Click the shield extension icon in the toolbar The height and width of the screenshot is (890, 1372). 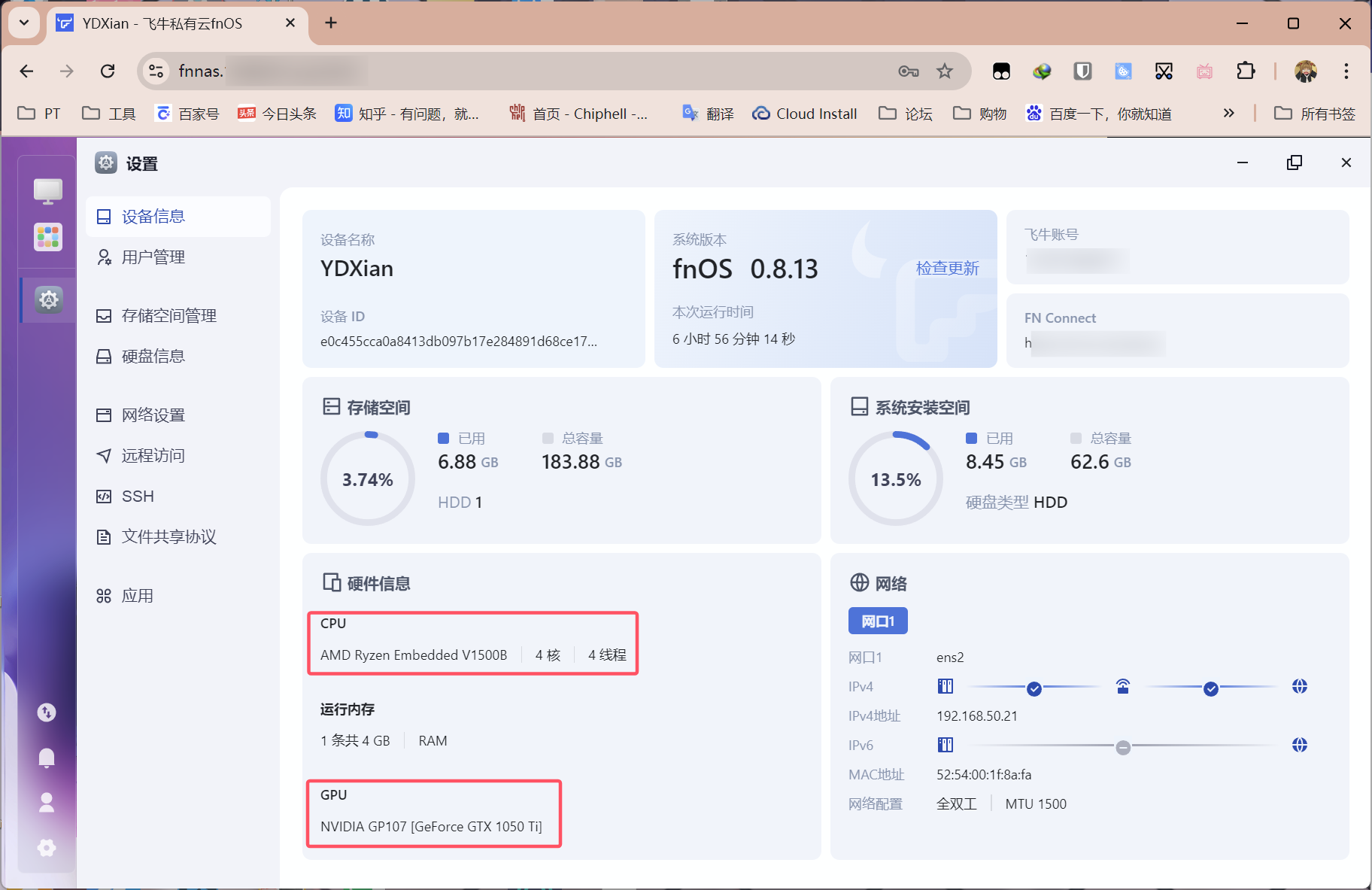[x=1082, y=71]
